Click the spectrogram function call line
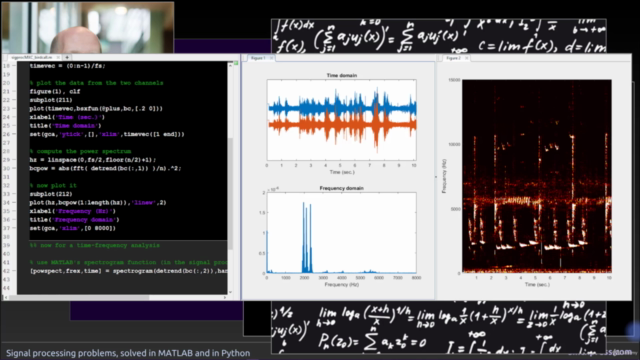The height and width of the screenshot is (360, 640). 128,271
